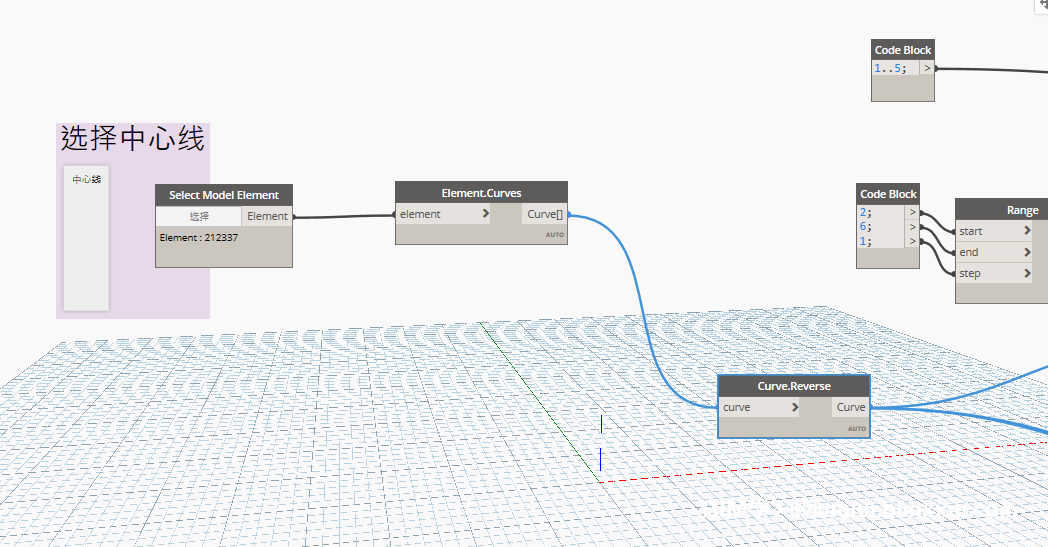The image size is (1048, 547).
Task: Click the 1..5; code text field
Action: point(895,69)
